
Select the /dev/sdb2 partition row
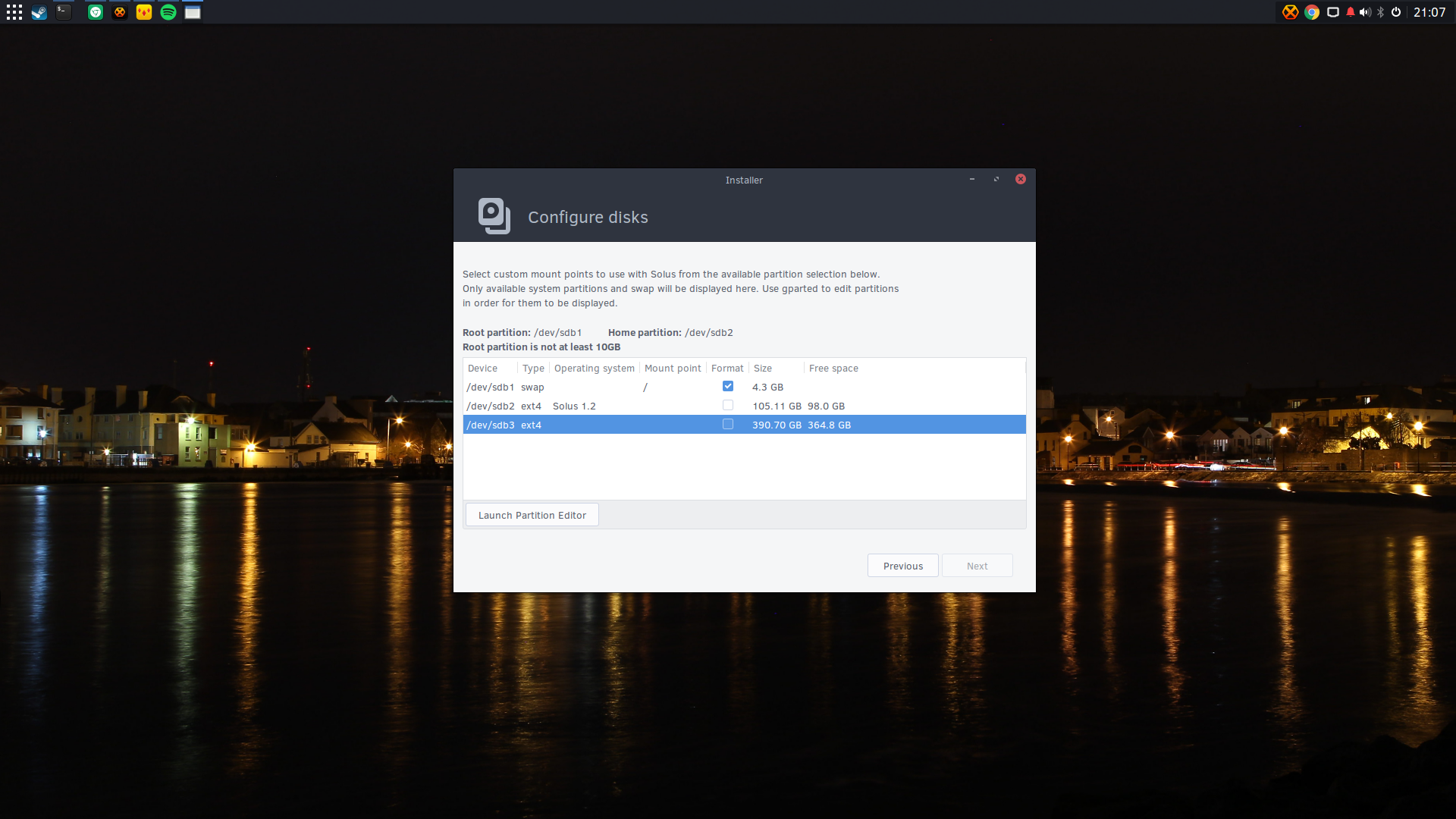coord(744,406)
